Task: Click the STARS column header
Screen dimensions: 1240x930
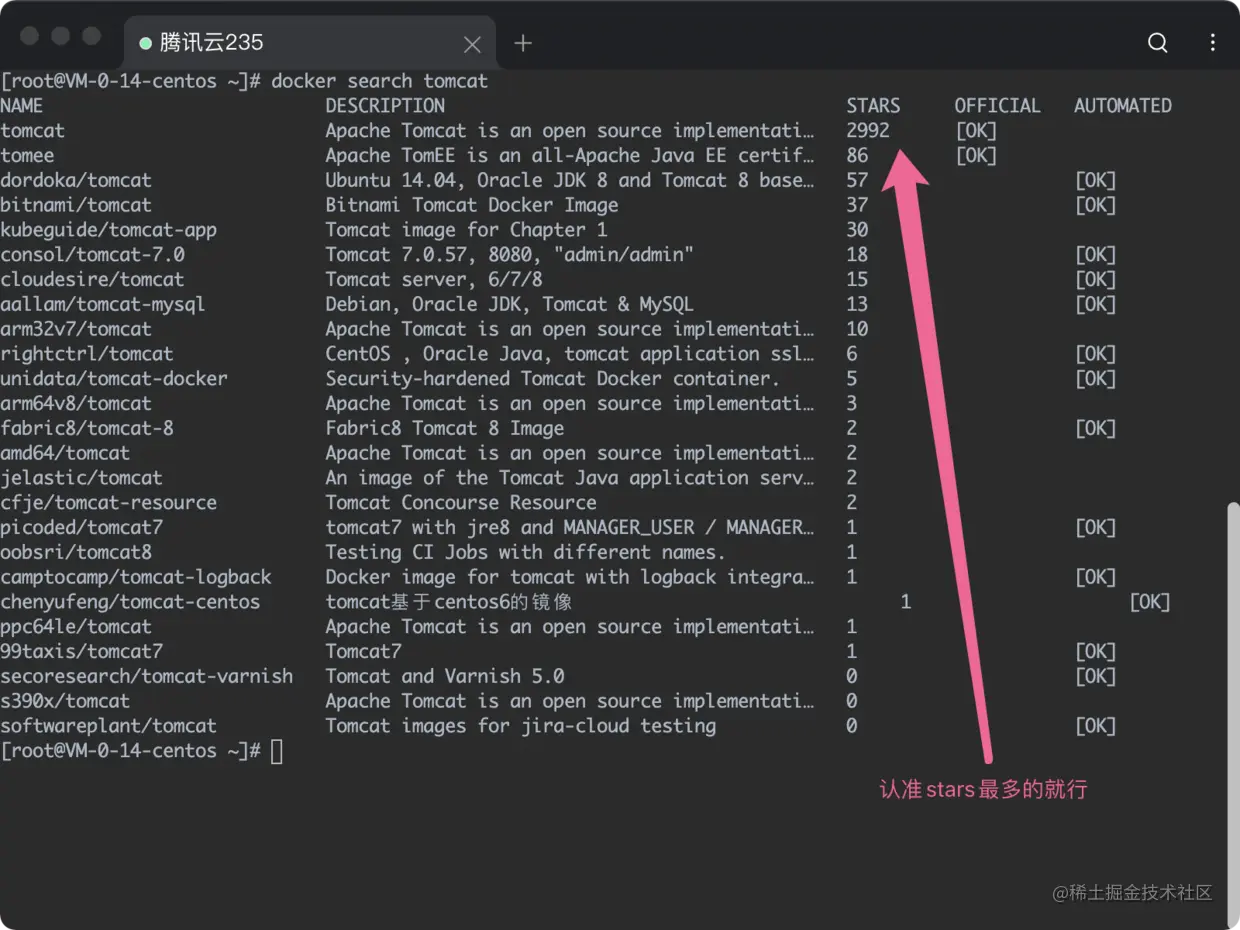Action: click(x=873, y=106)
